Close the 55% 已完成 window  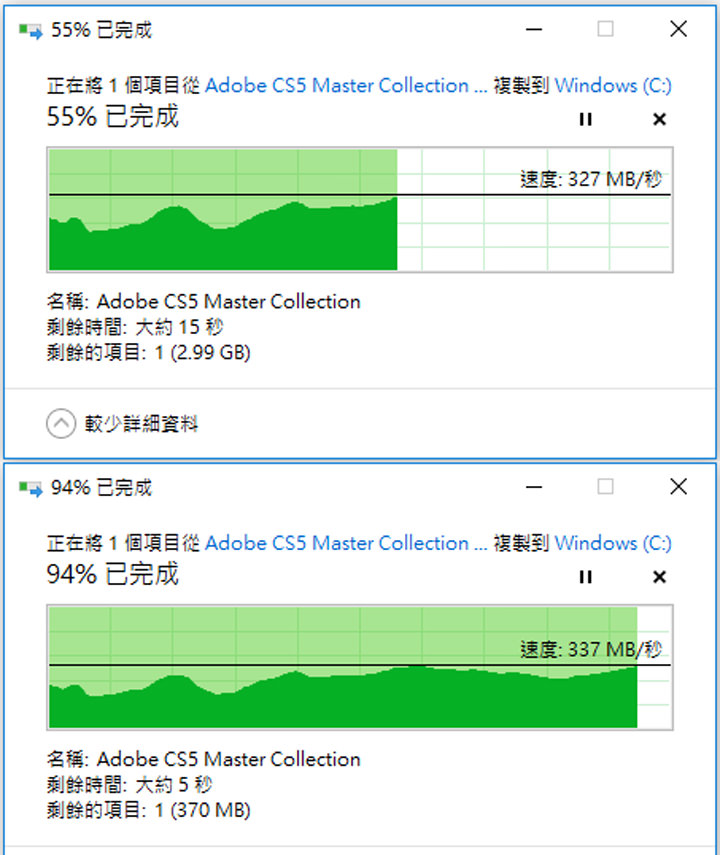point(678,30)
